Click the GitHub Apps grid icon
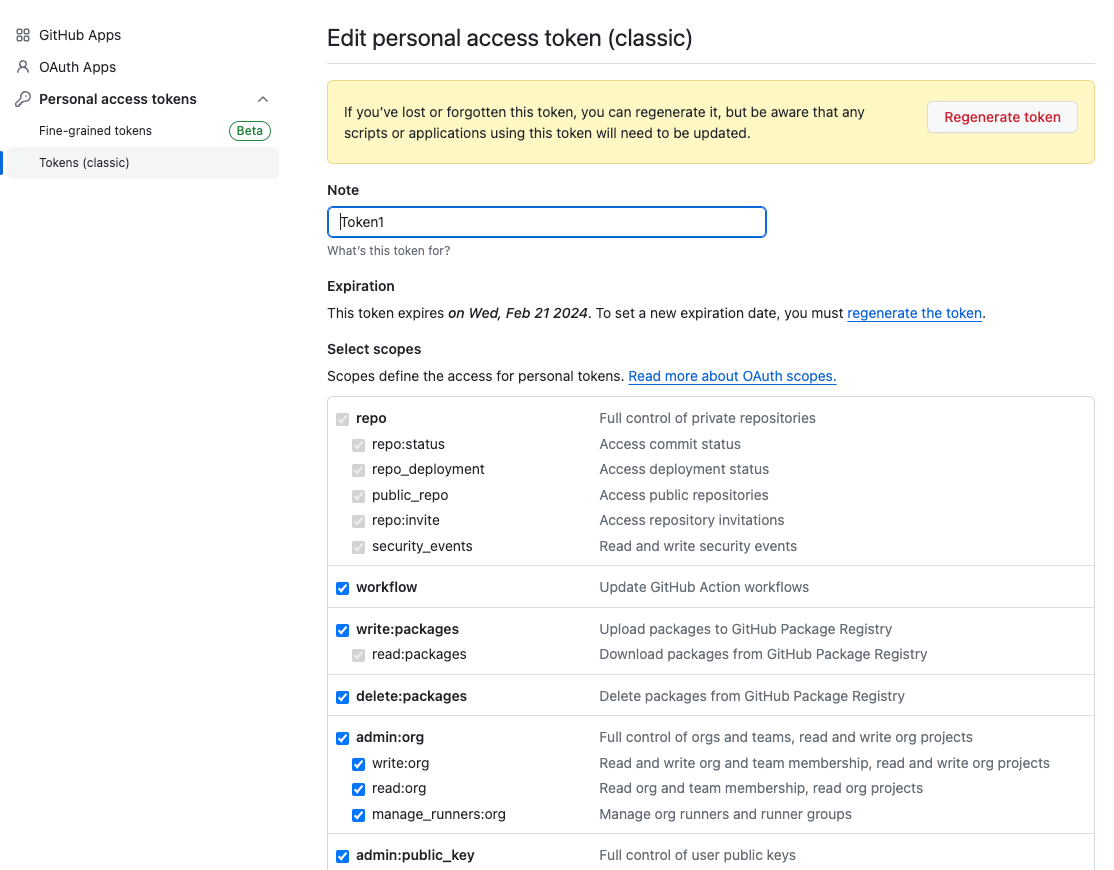Viewport: 1114px width, 870px height. click(23, 35)
